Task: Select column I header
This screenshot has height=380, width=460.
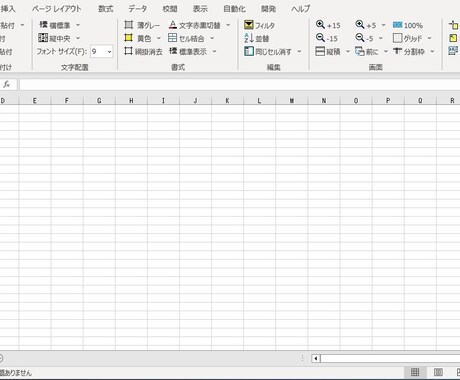Action: [163, 100]
